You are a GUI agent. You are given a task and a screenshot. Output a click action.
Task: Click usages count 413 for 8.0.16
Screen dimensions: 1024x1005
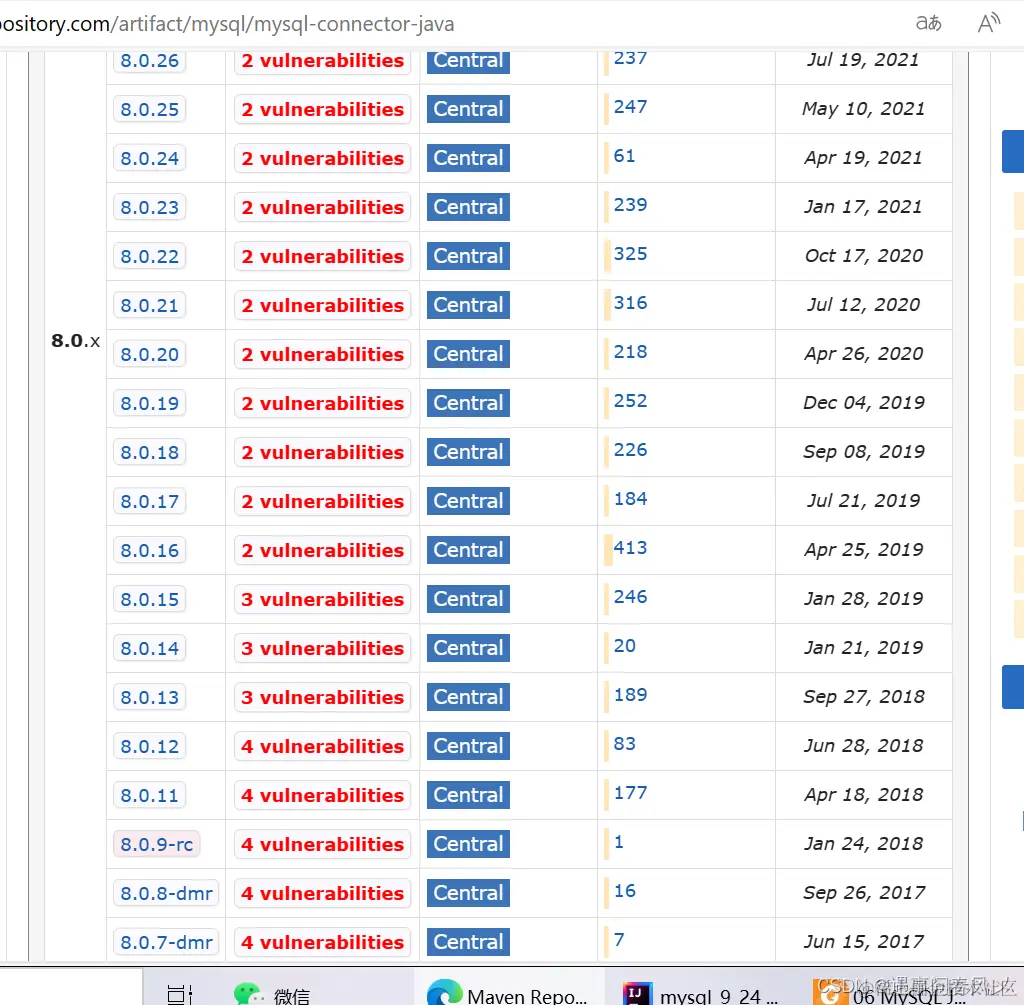pyautogui.click(x=630, y=547)
